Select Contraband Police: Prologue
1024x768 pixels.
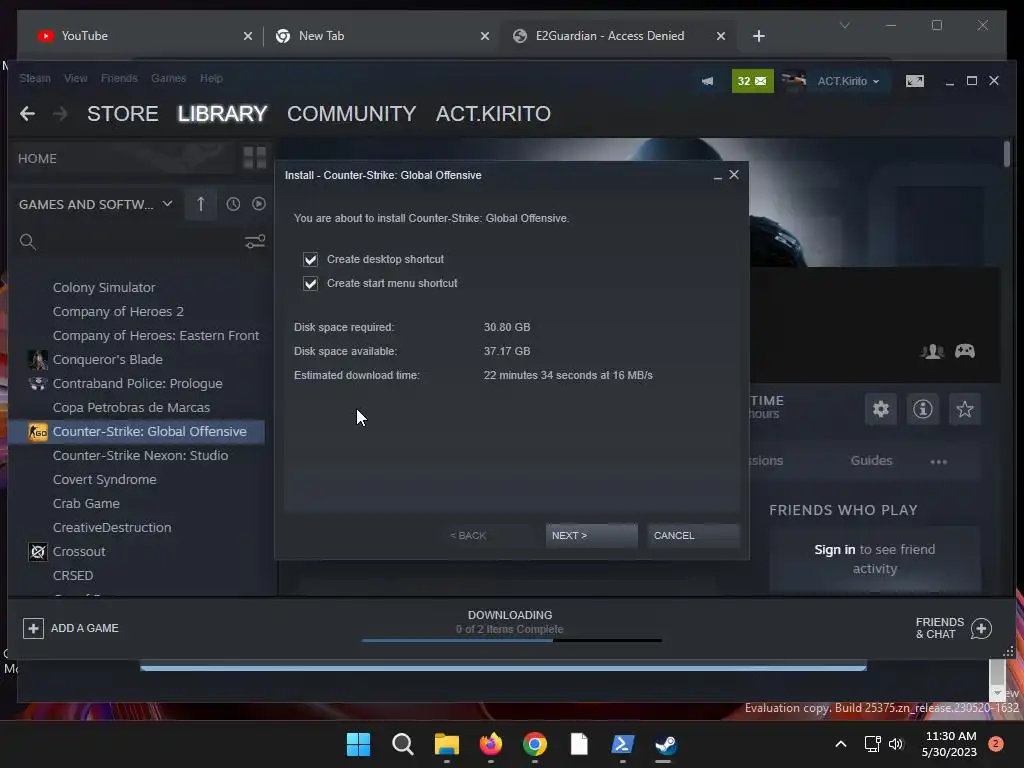(137, 384)
